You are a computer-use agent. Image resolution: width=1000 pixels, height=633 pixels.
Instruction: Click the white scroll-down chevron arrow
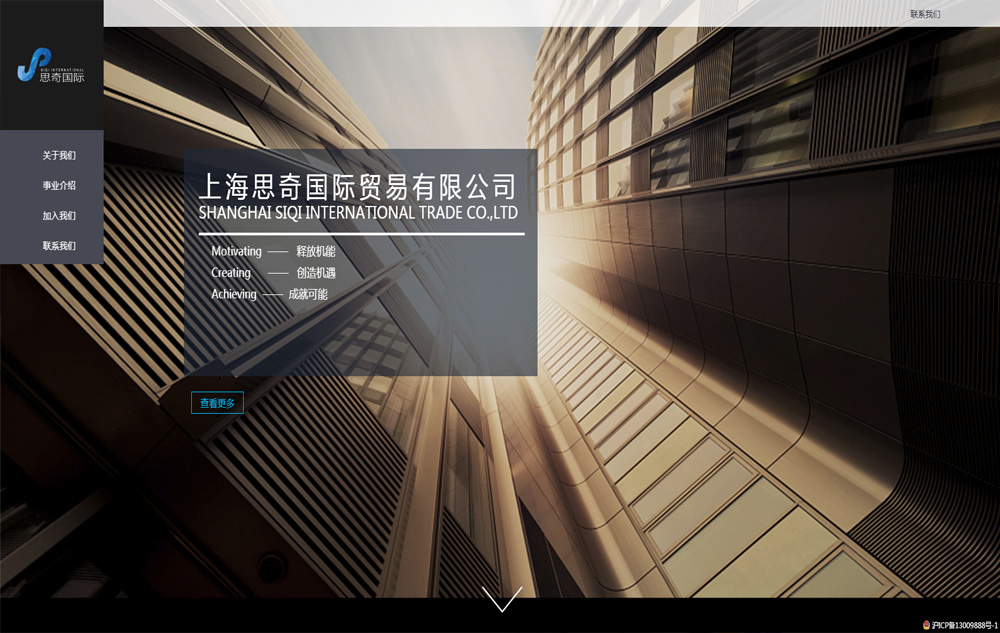pyautogui.click(x=502, y=599)
